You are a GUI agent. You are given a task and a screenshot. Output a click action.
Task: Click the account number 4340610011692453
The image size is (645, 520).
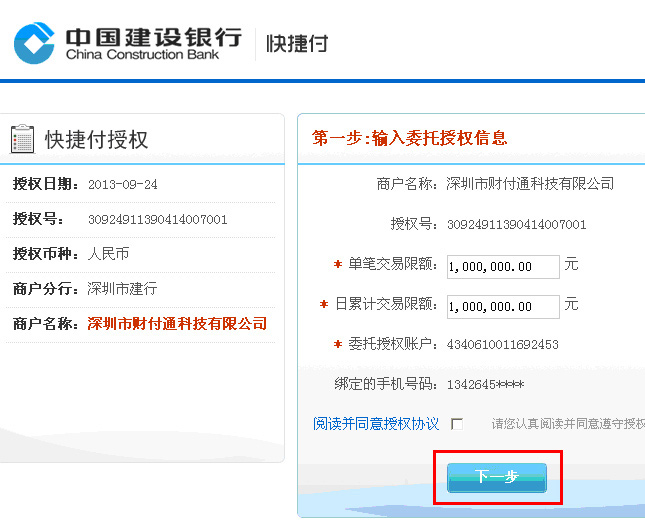coord(503,344)
